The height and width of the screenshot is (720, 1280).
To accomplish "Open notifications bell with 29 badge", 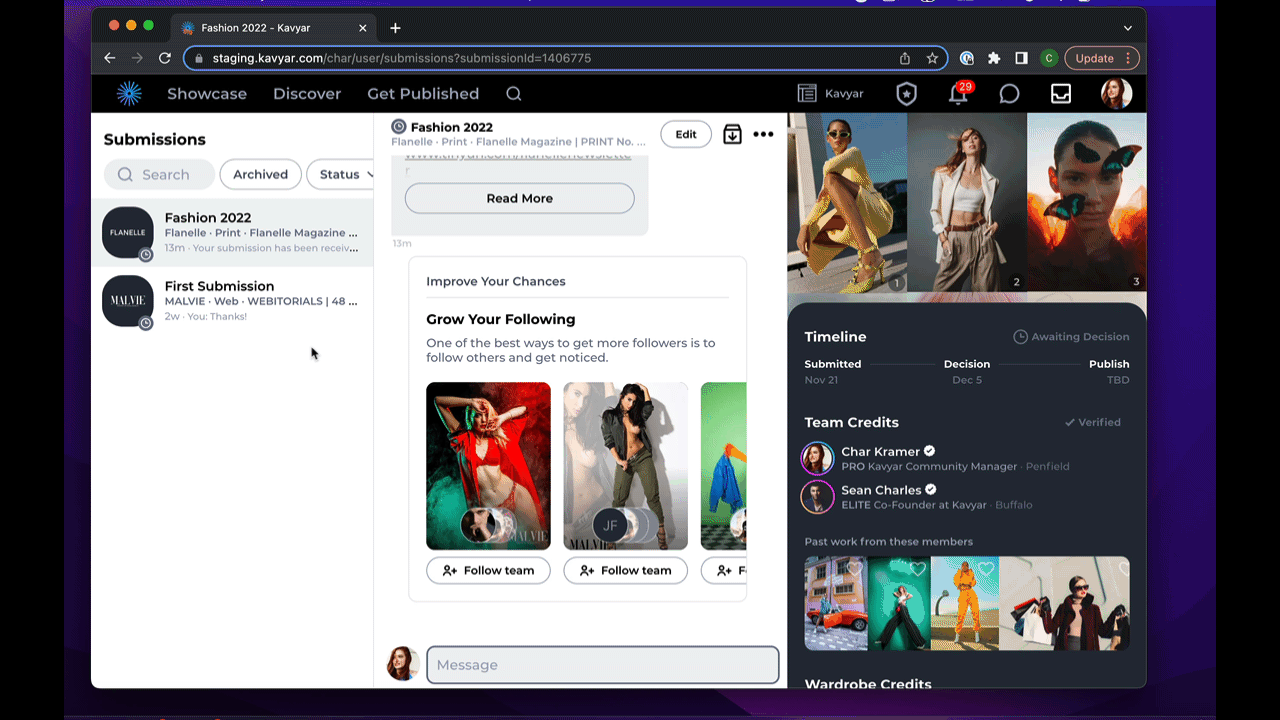I will (x=958, y=93).
